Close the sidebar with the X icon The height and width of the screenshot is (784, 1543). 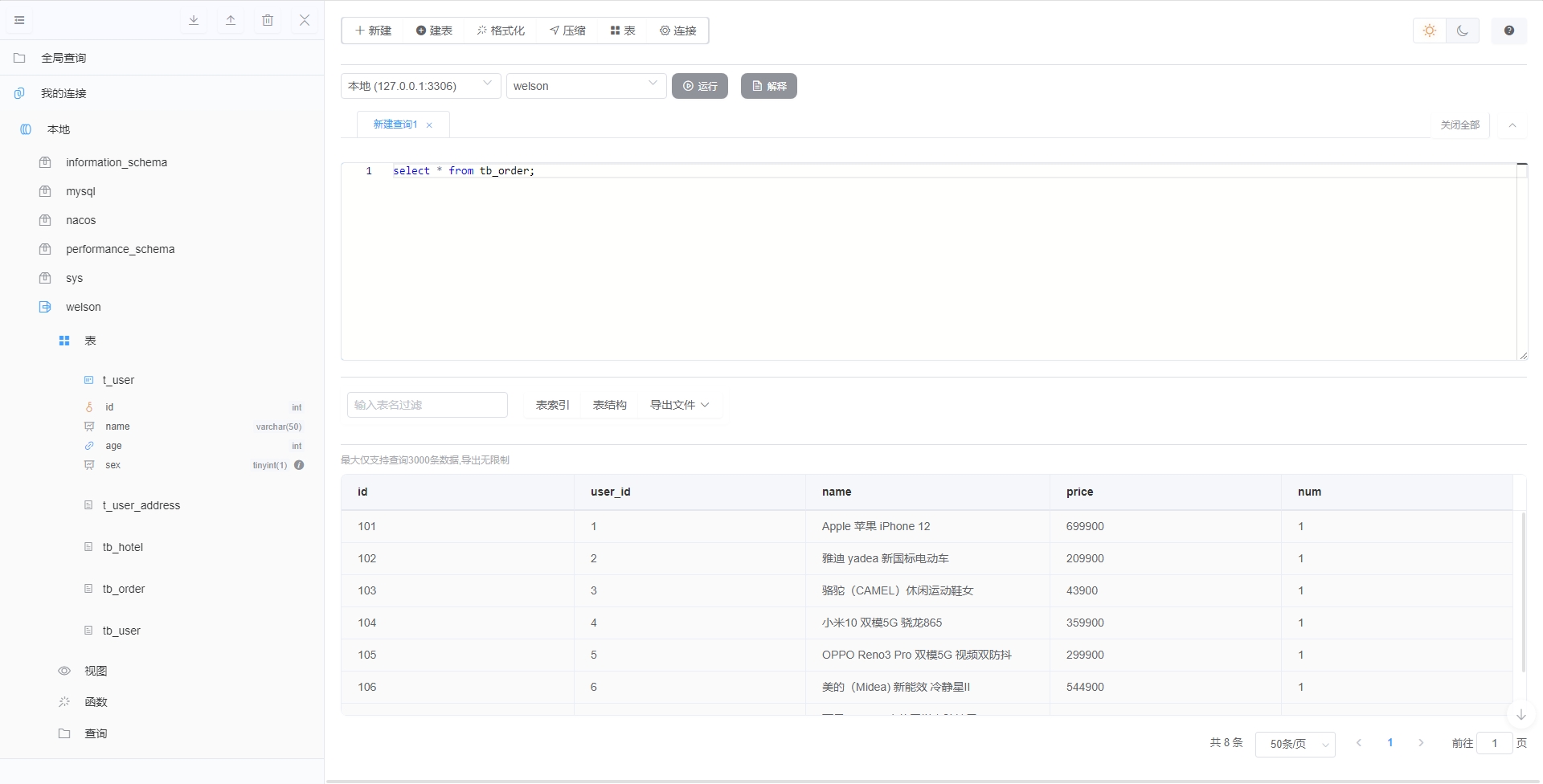click(305, 20)
